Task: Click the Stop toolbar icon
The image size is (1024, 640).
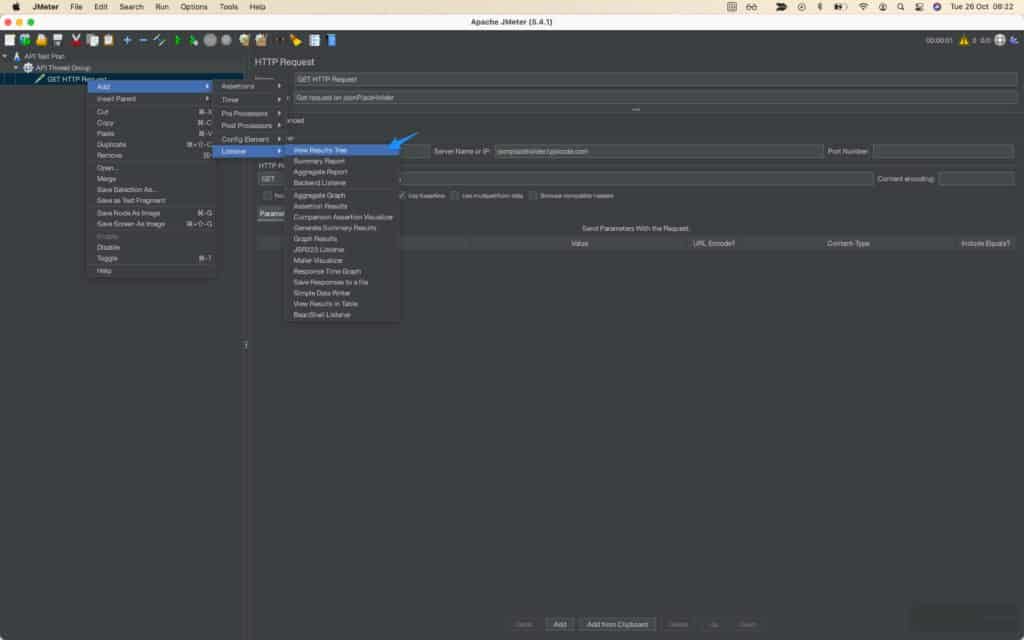Action: (x=210, y=40)
